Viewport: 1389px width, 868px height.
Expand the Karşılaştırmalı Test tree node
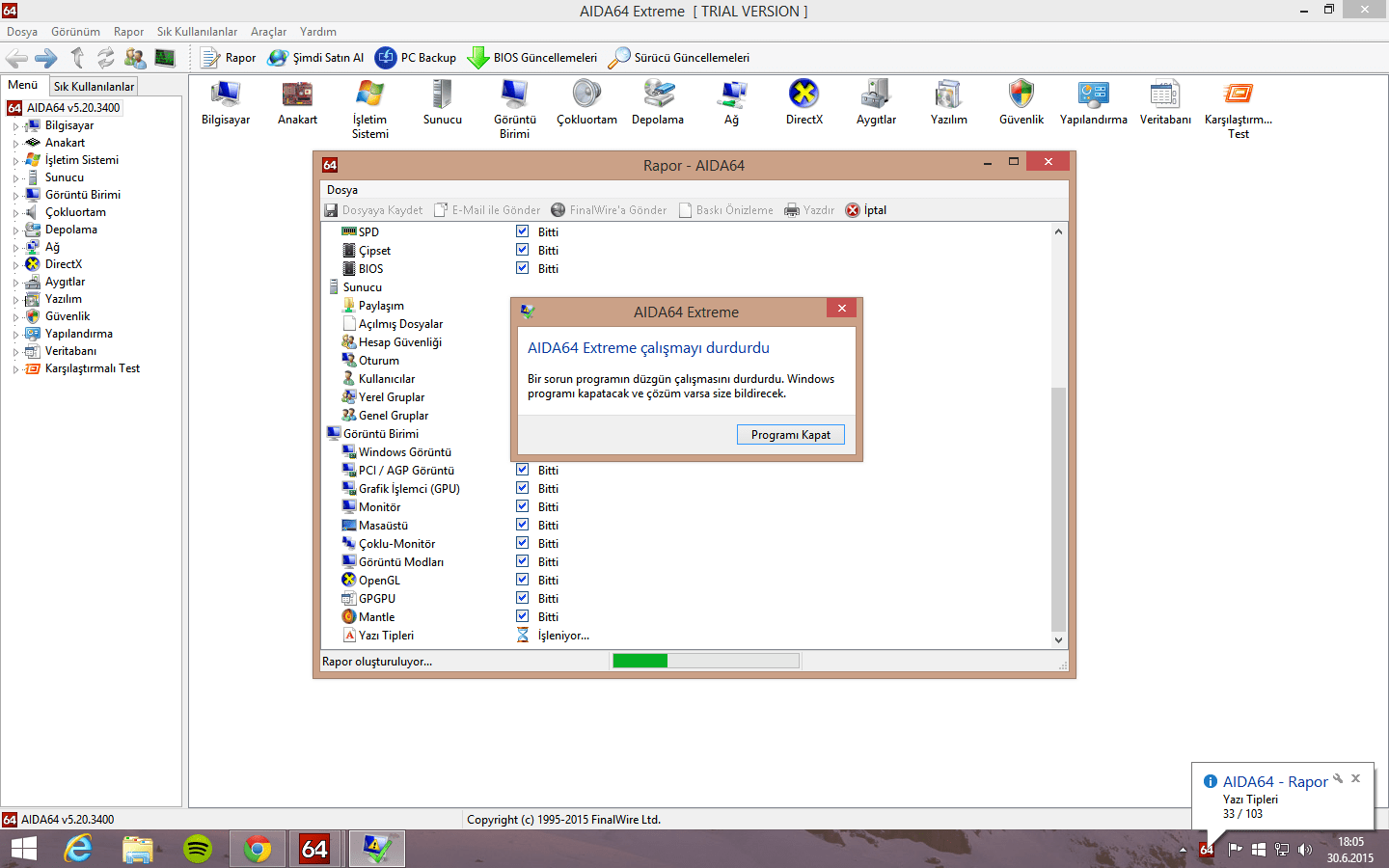[15, 368]
